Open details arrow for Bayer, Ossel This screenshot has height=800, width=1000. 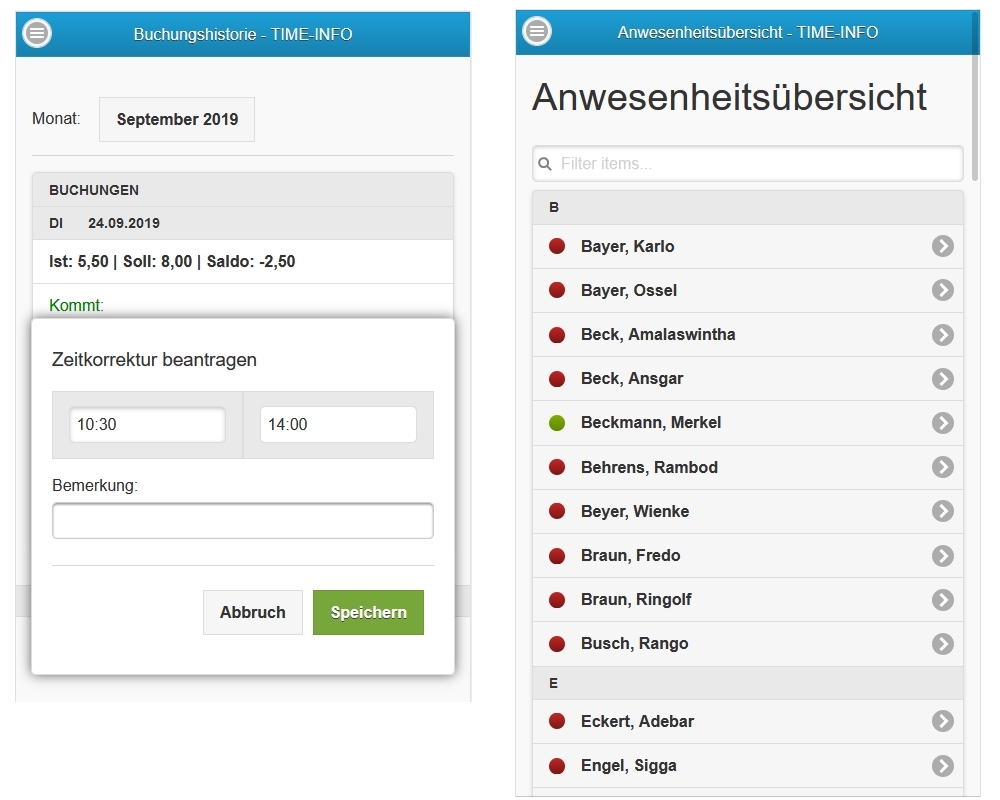pos(942,290)
